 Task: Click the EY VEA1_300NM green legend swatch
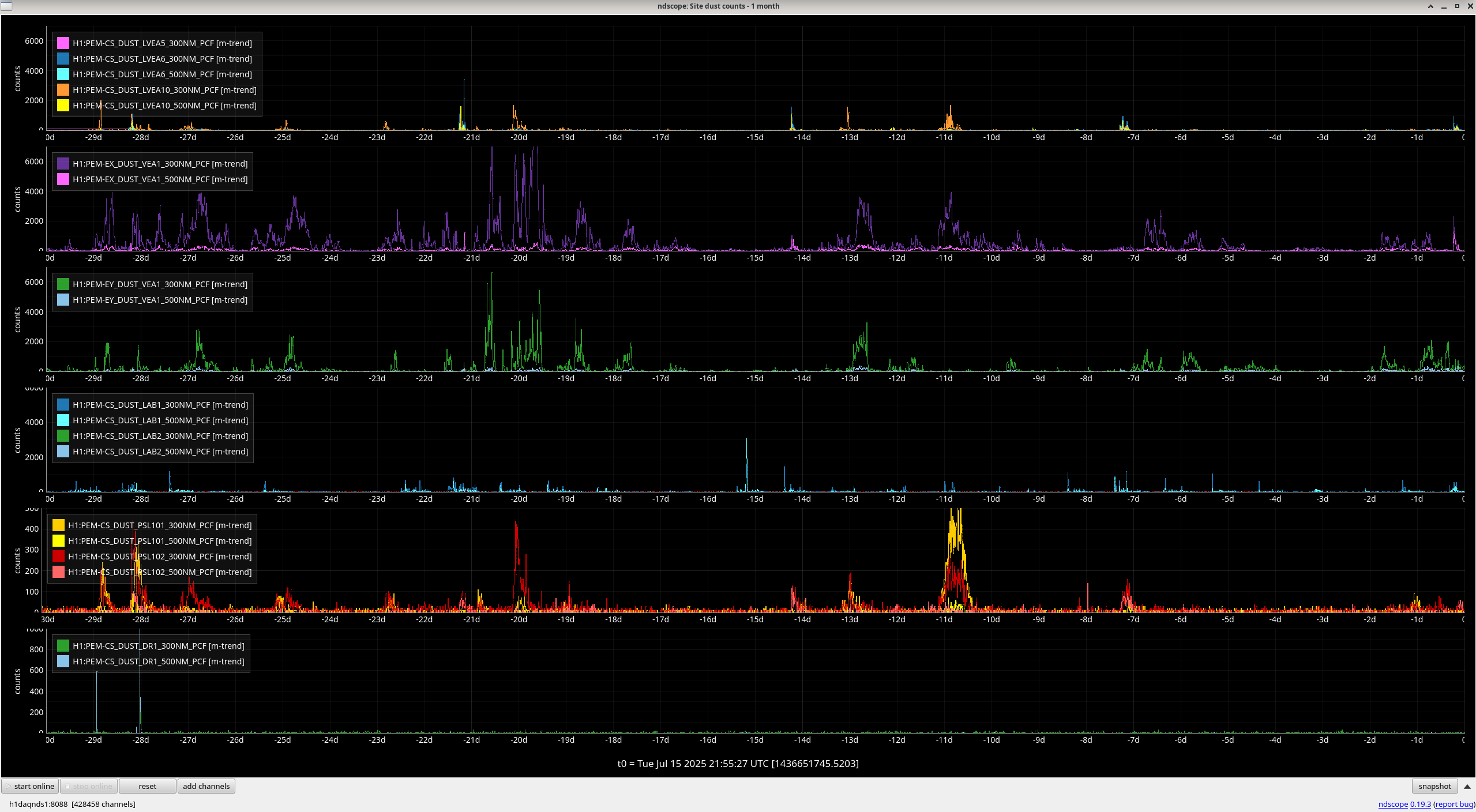[x=63, y=284]
